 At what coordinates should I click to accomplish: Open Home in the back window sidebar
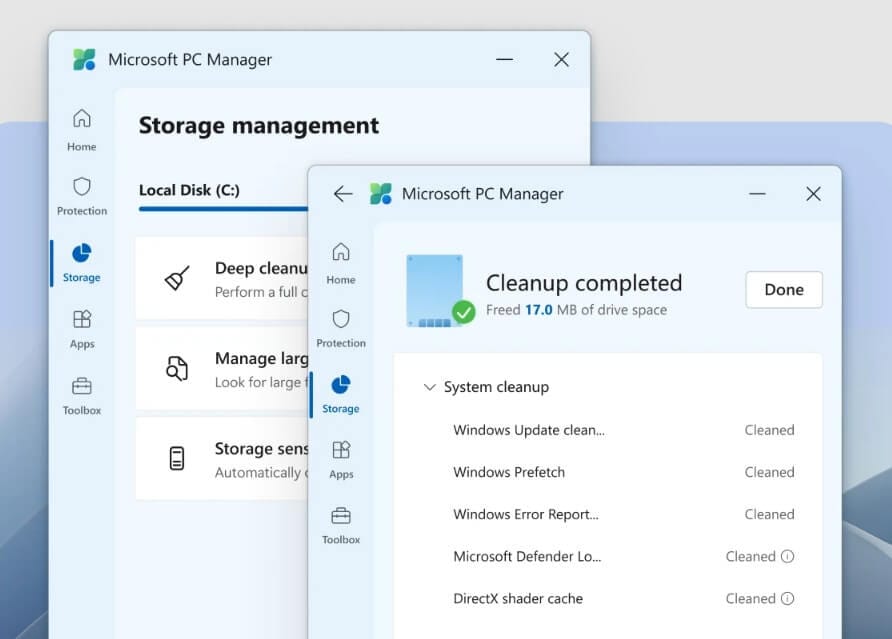[x=81, y=130]
